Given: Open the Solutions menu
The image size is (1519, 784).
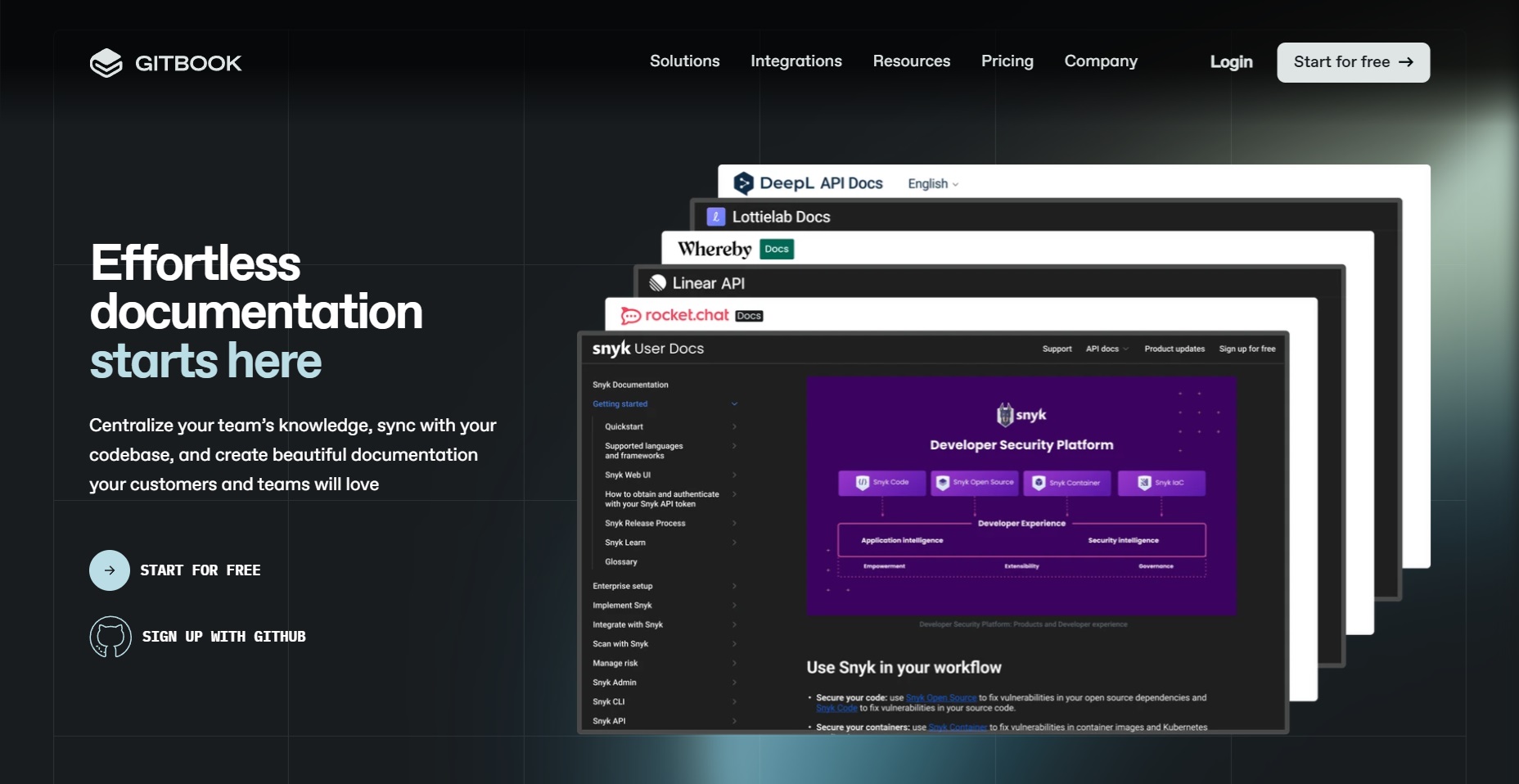Looking at the screenshot, I should [685, 61].
